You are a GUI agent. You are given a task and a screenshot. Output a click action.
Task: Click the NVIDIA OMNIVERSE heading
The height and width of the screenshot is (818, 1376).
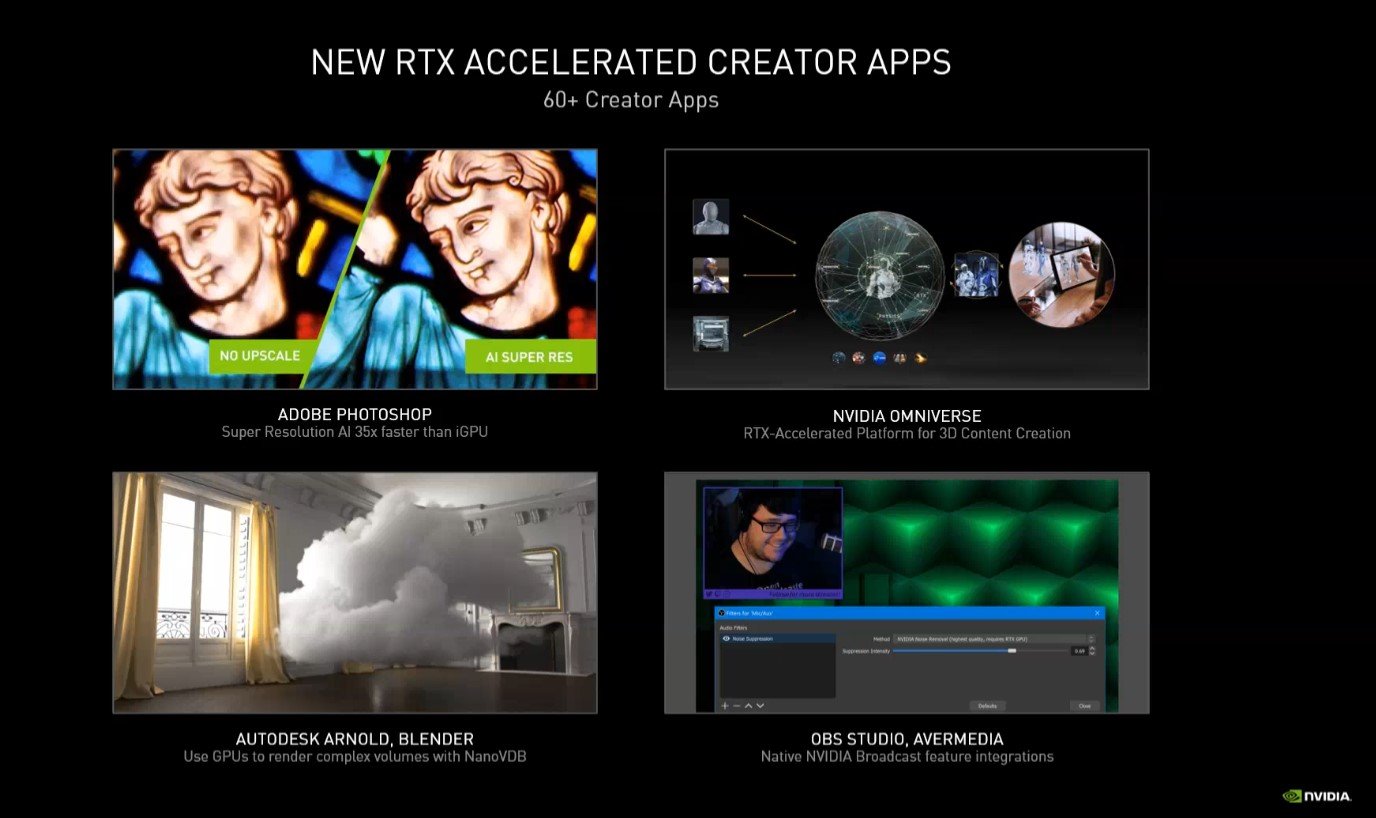(x=907, y=416)
